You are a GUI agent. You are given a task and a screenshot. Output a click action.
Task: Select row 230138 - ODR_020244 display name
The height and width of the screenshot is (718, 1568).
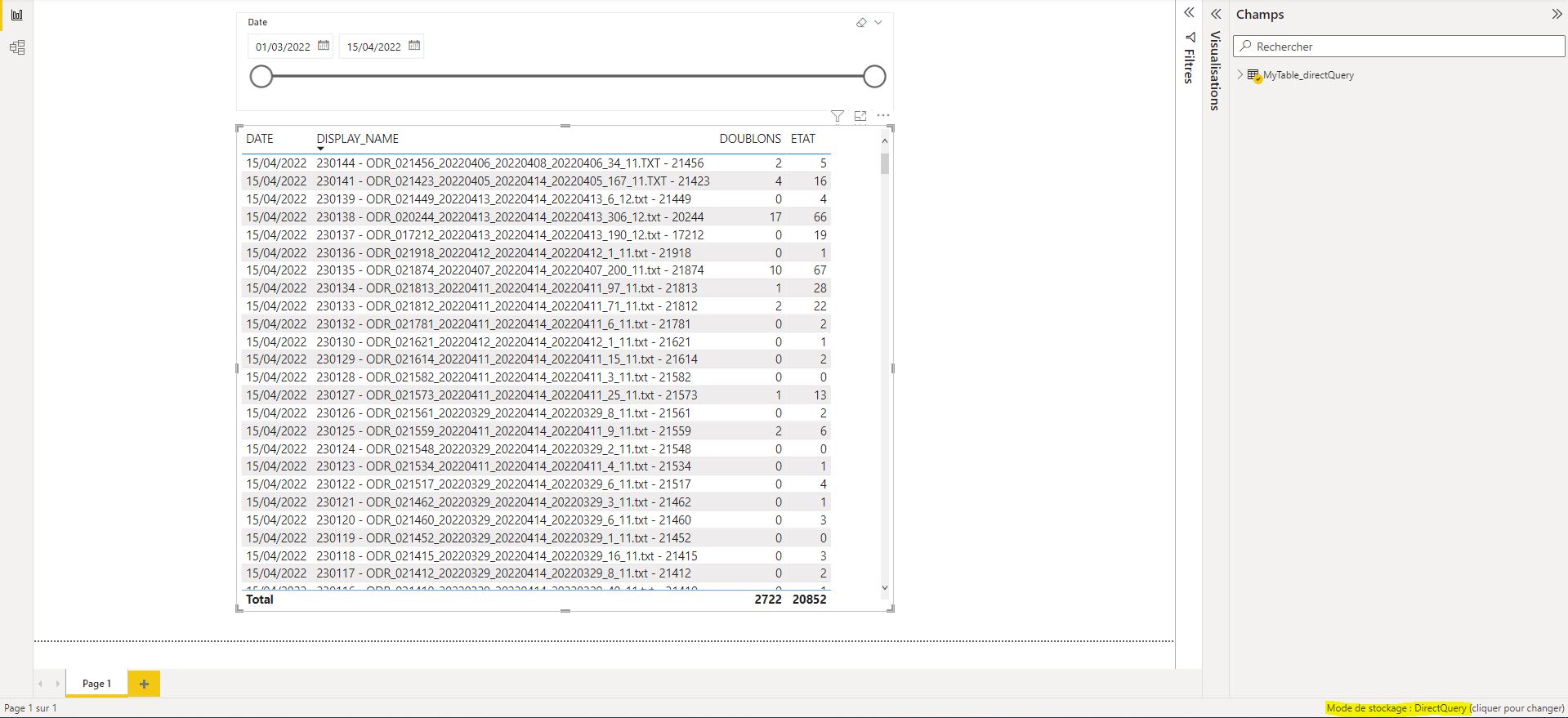(x=511, y=217)
